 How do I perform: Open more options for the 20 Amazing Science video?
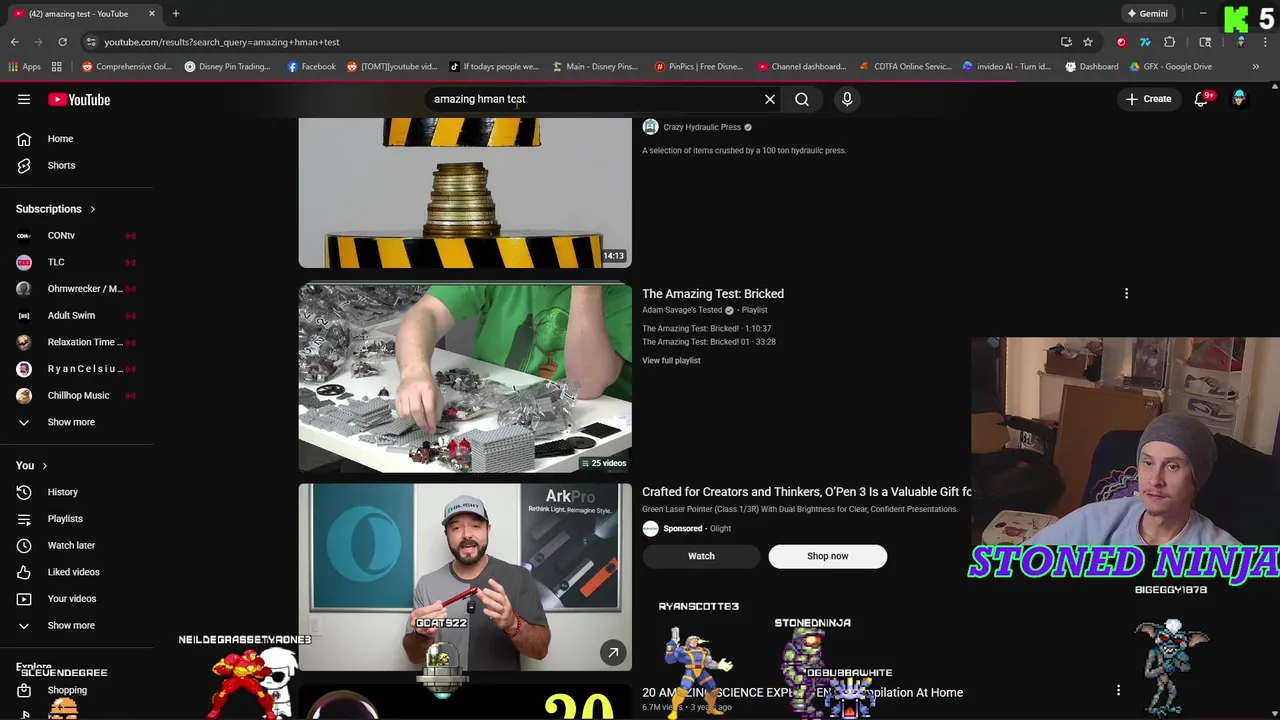(1118, 690)
